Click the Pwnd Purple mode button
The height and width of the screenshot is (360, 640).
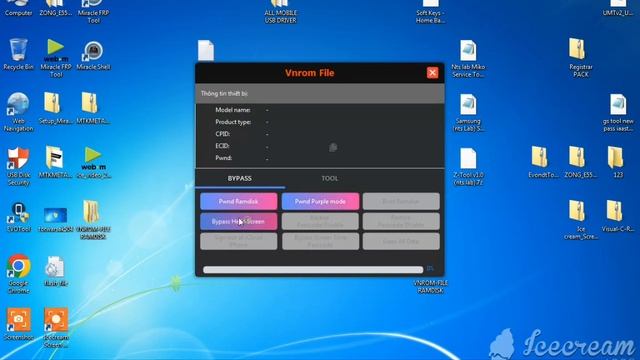click(320, 202)
